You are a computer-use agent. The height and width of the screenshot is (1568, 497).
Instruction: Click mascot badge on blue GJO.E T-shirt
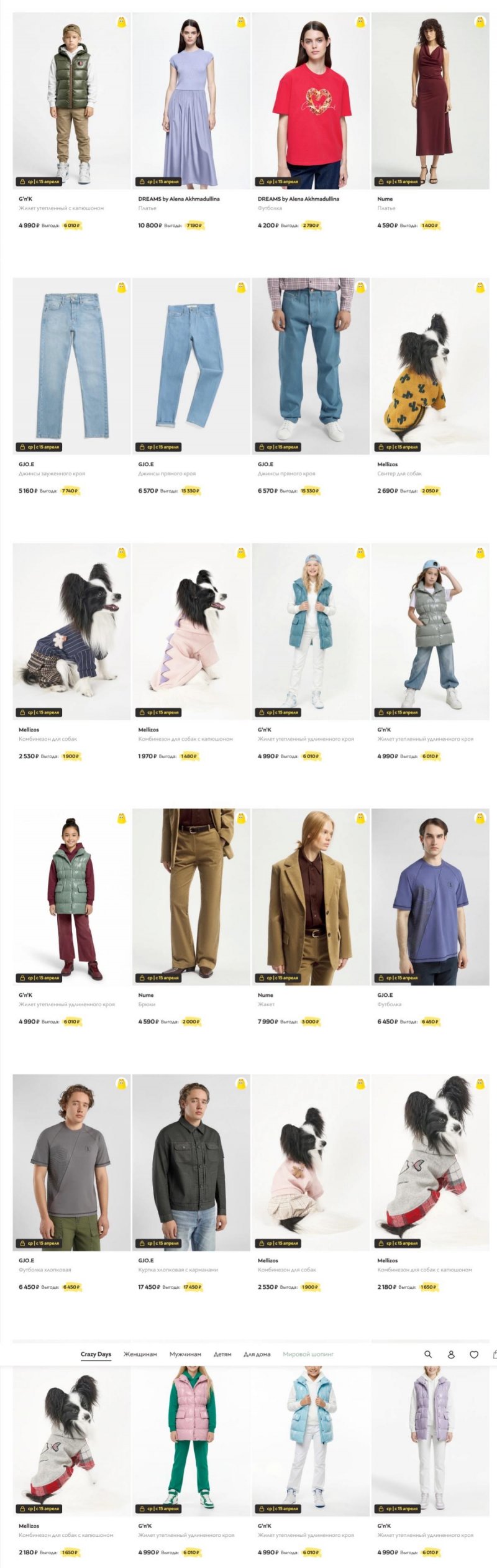click(x=480, y=818)
